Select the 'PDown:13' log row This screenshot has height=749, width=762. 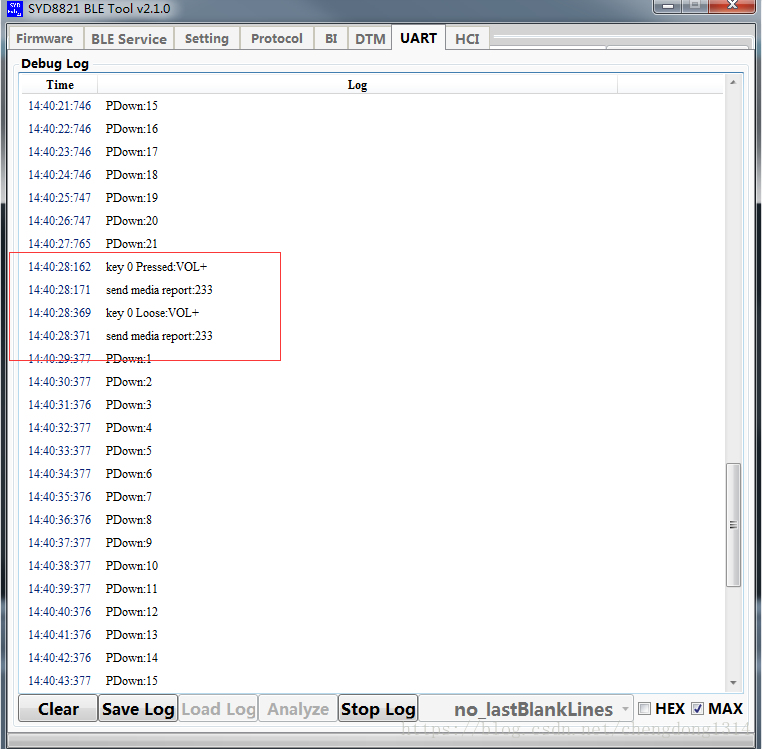pos(372,635)
